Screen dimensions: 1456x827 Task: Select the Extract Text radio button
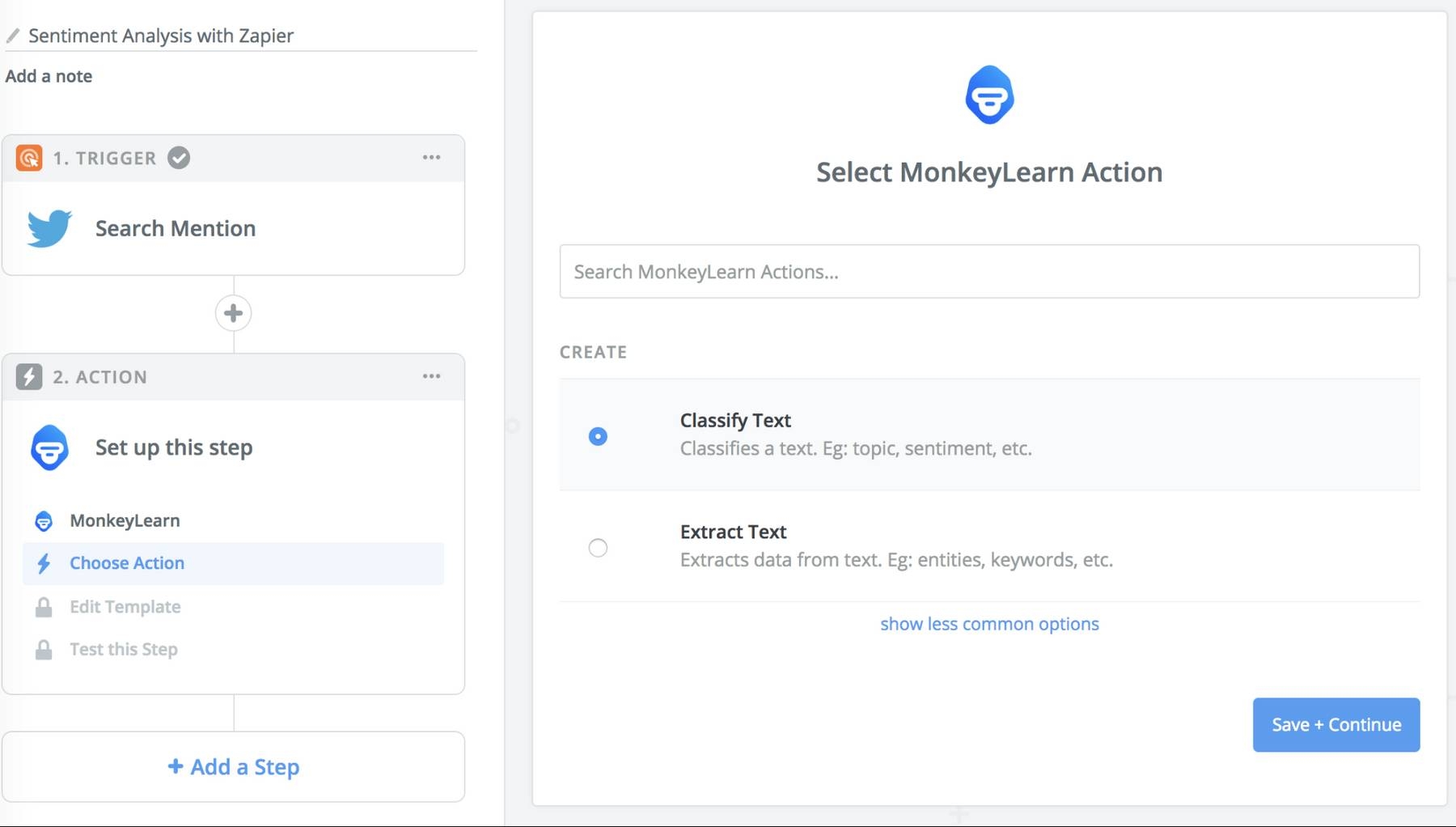click(x=598, y=548)
